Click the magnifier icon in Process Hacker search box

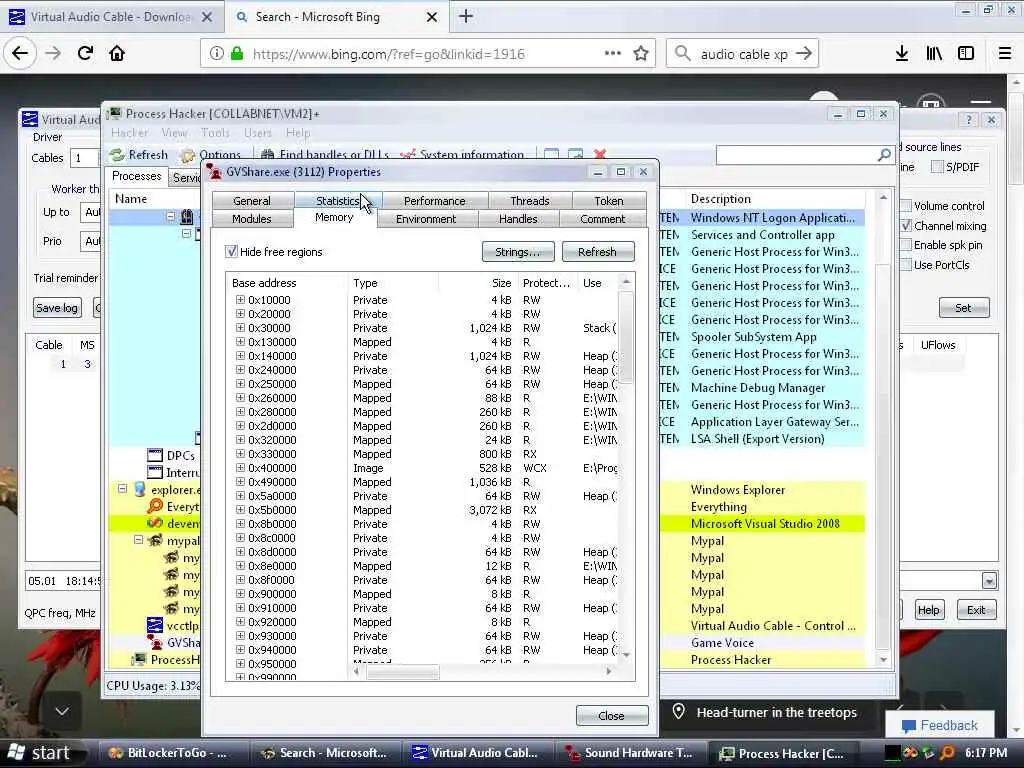pos(884,155)
